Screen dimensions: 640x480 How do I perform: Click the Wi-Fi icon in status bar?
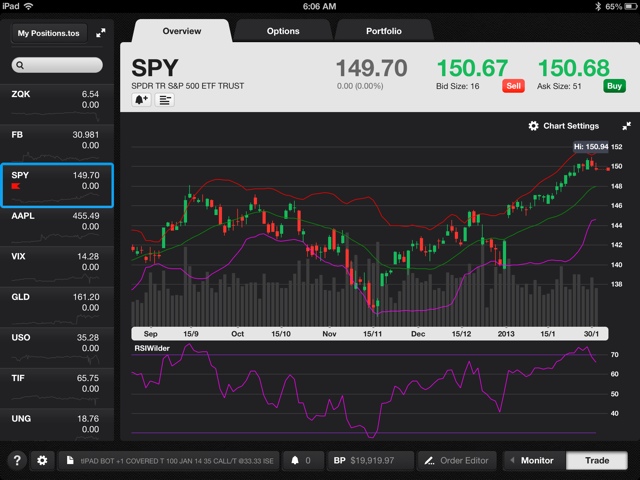click(28, 6)
